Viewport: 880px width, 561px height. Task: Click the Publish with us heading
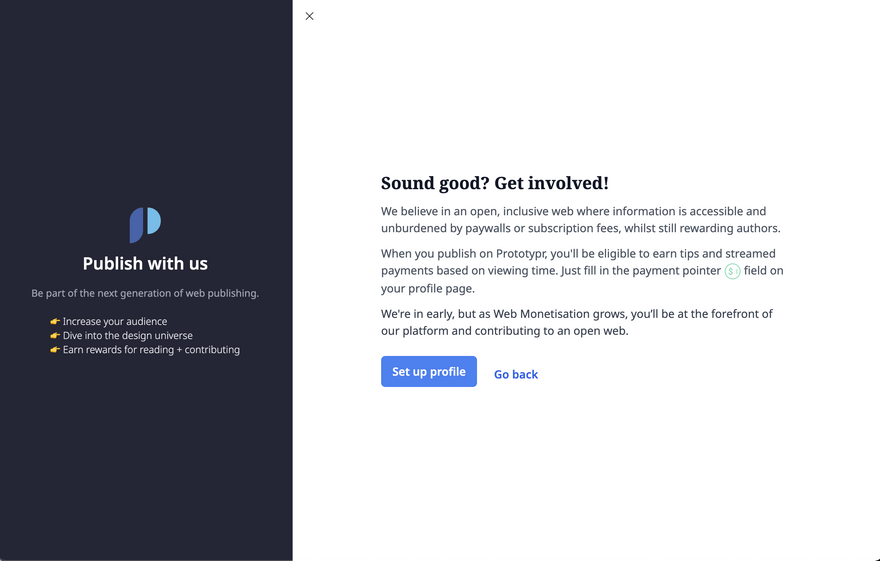click(145, 263)
